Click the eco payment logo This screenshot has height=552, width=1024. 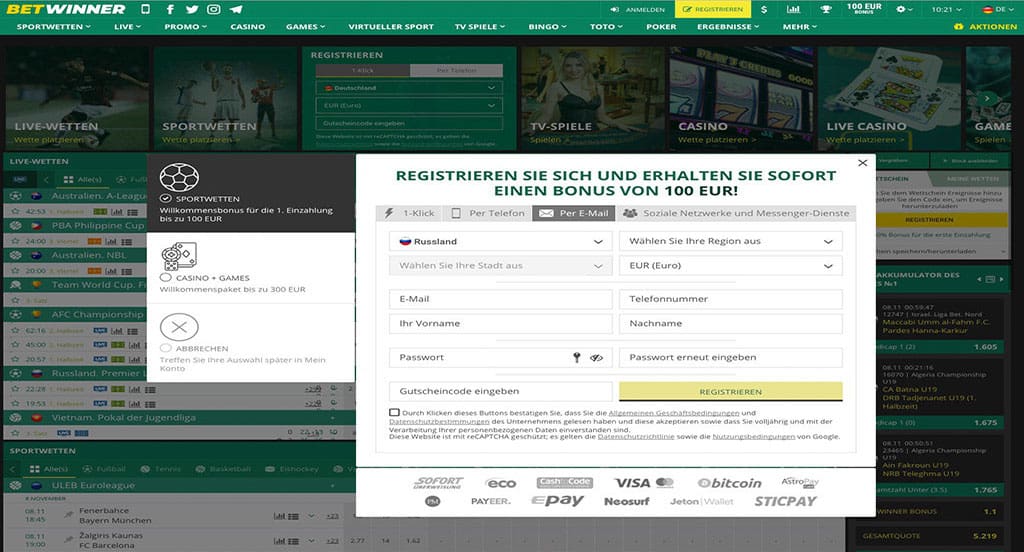click(x=501, y=483)
